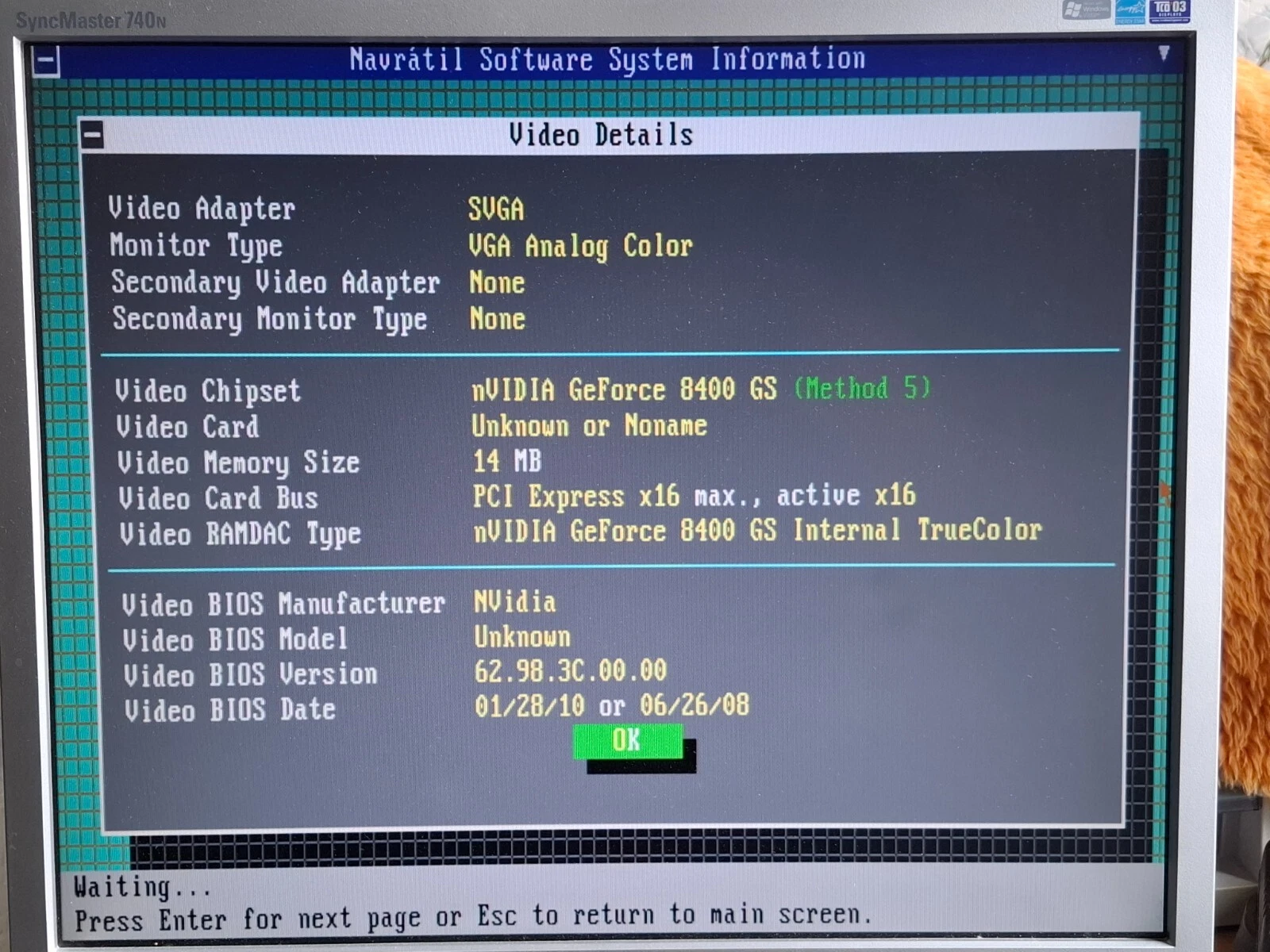
Task: Click the 'Video BIOS Version' label
Action: click(251, 675)
